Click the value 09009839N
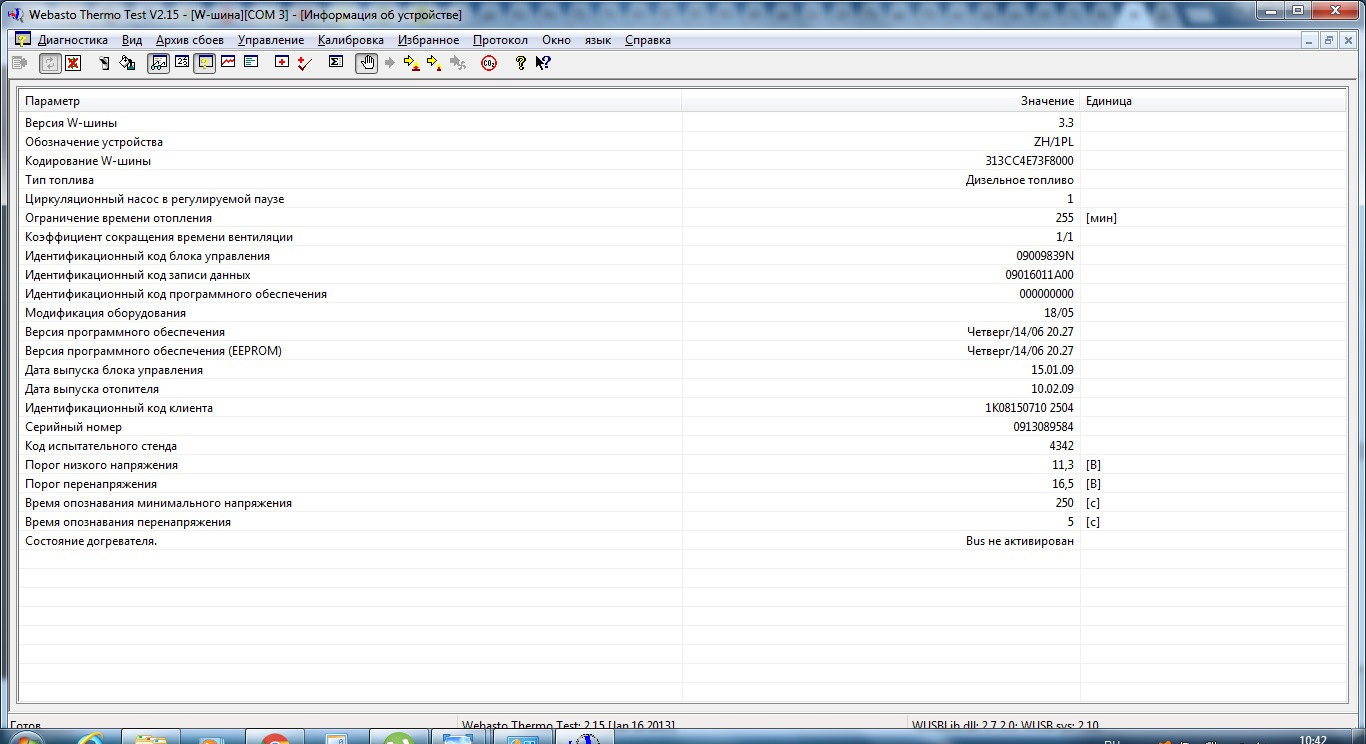 pos(1045,256)
